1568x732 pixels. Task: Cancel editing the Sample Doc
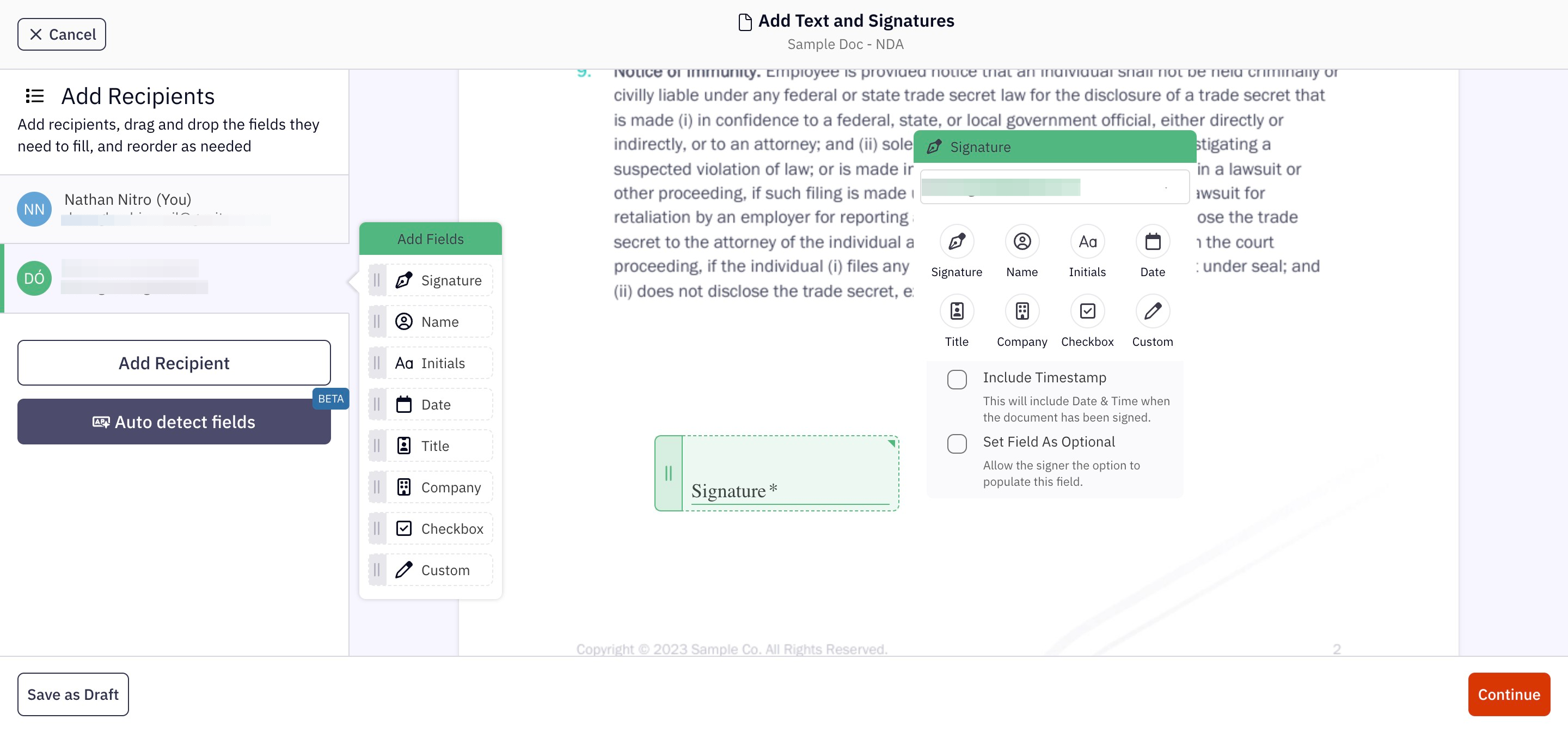[62, 34]
